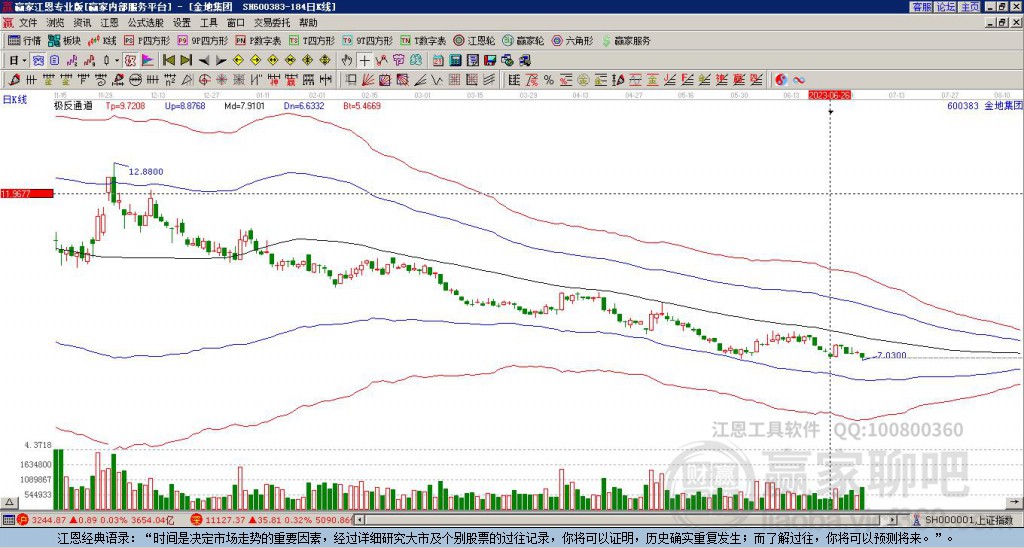Click the SH000001 上证指数 status entry
This screenshot has height=548, width=1024.
click(963, 520)
